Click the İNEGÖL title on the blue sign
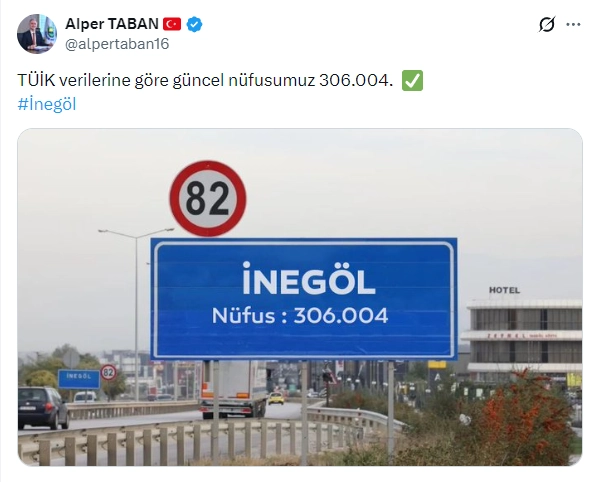 pyautogui.click(x=309, y=278)
